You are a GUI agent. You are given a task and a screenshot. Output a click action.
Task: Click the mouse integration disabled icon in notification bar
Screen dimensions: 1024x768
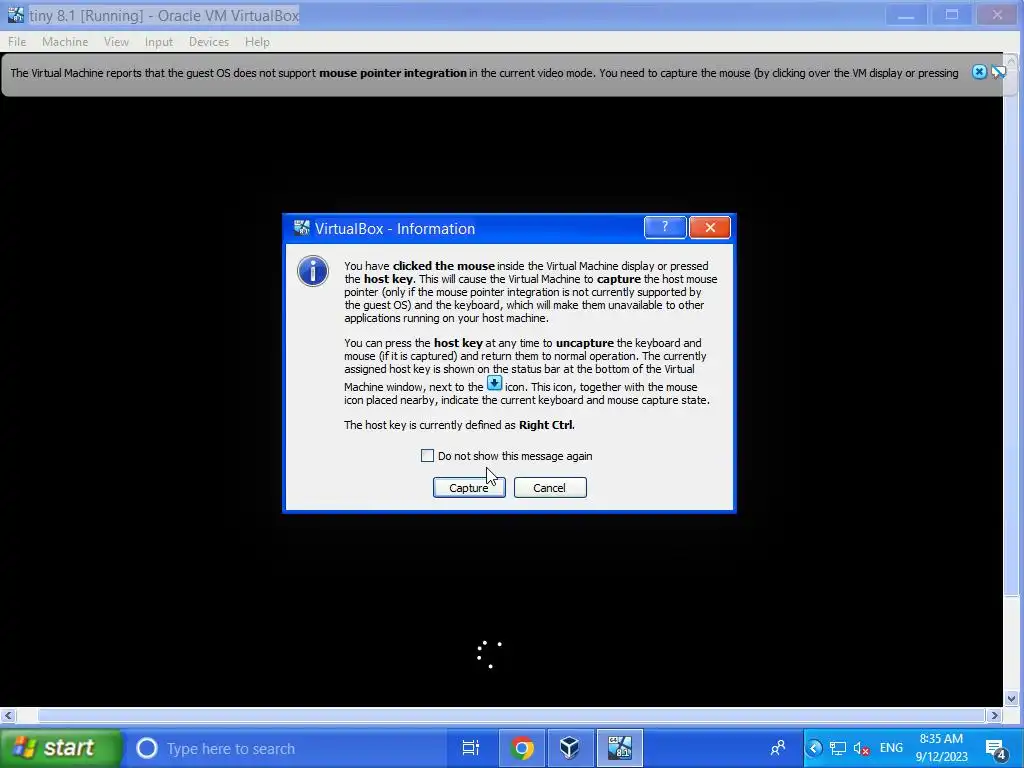997,72
